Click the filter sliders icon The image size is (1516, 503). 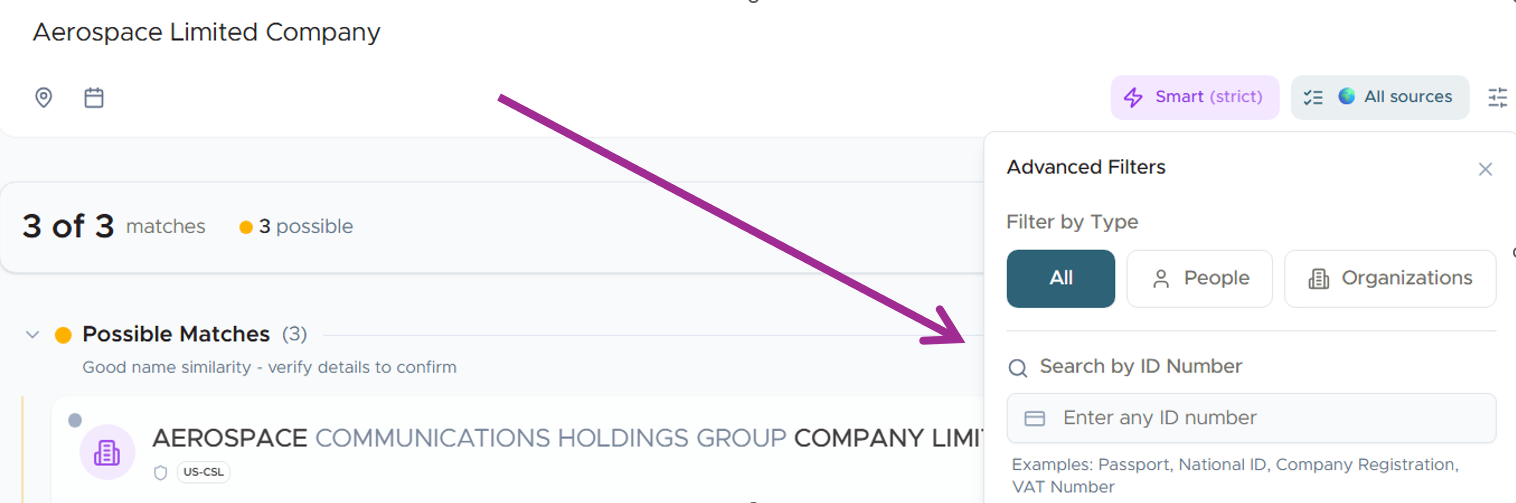tap(1497, 97)
